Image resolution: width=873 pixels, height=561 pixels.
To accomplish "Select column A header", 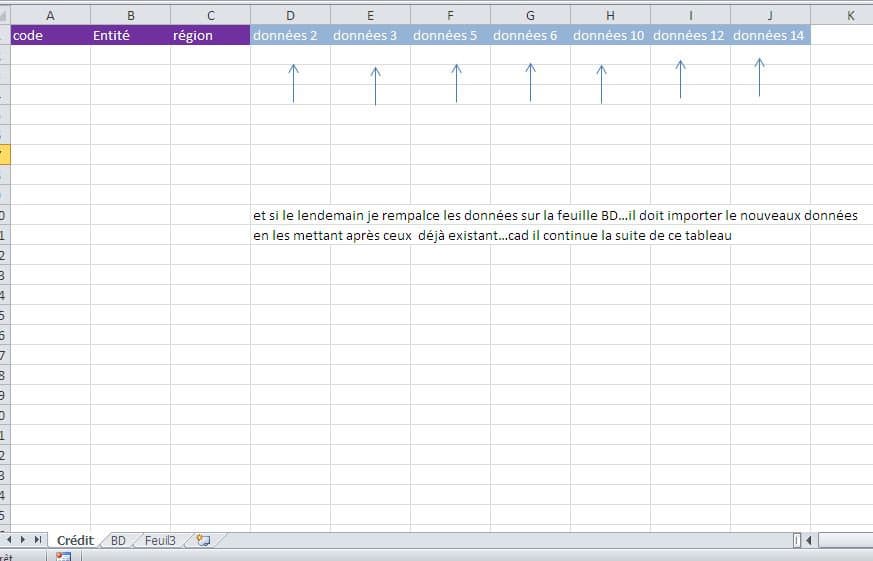I will 50,16.
